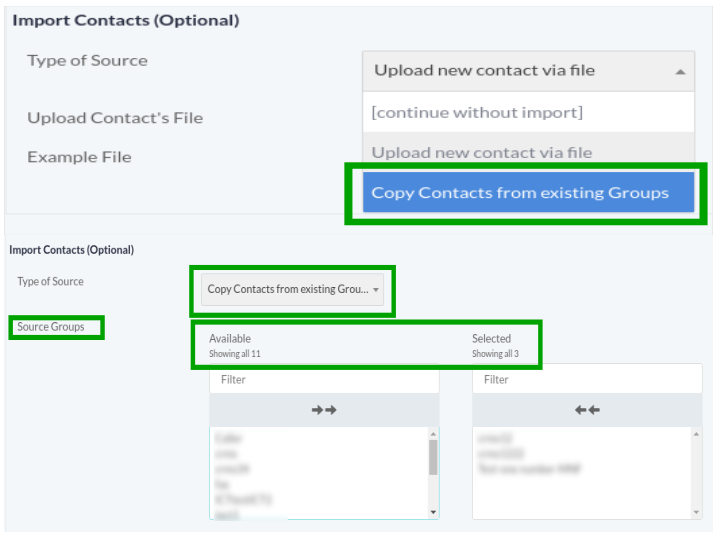Click the move-all-right double arrow icon

[323, 410]
